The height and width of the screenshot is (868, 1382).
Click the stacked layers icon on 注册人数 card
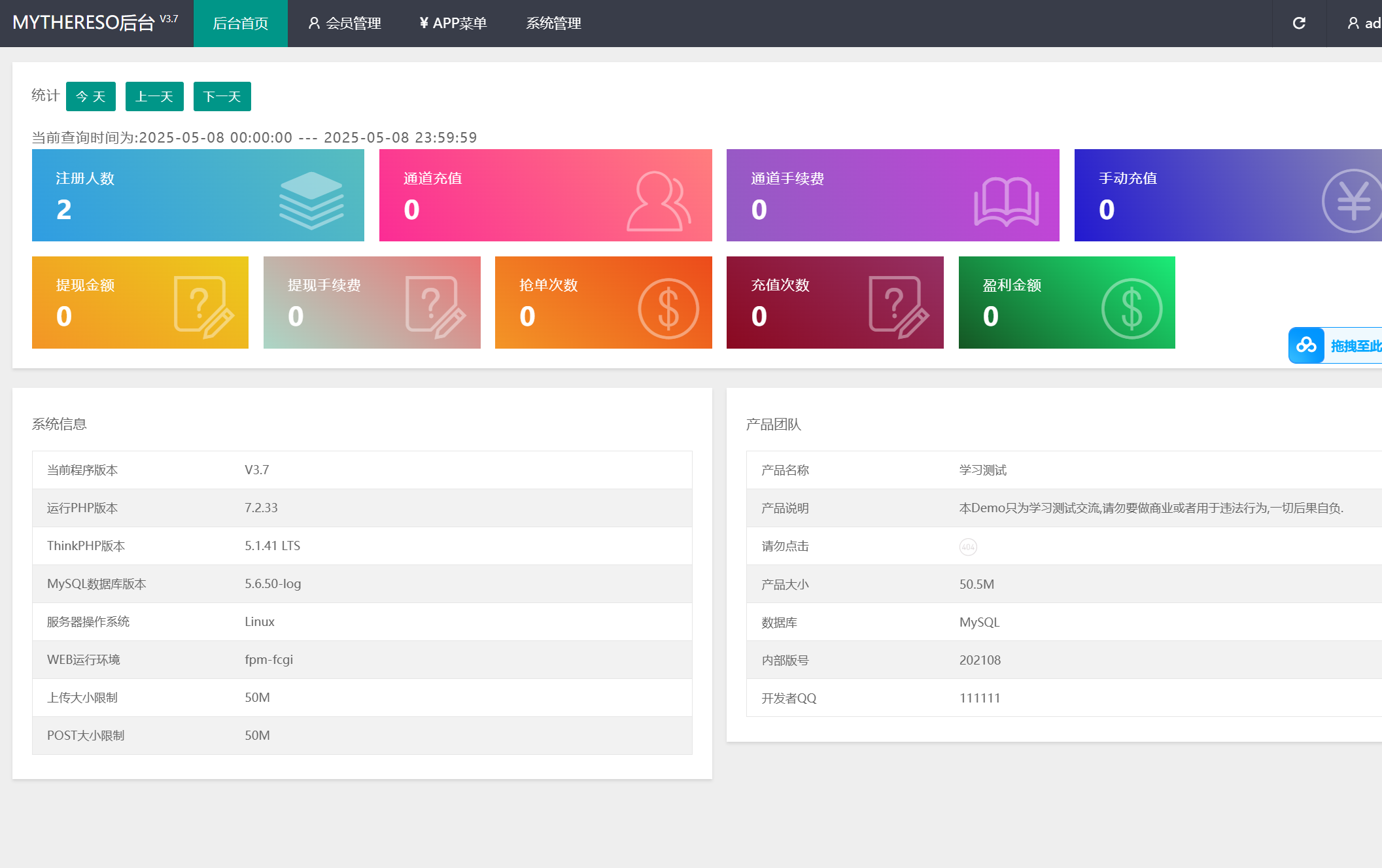[311, 200]
